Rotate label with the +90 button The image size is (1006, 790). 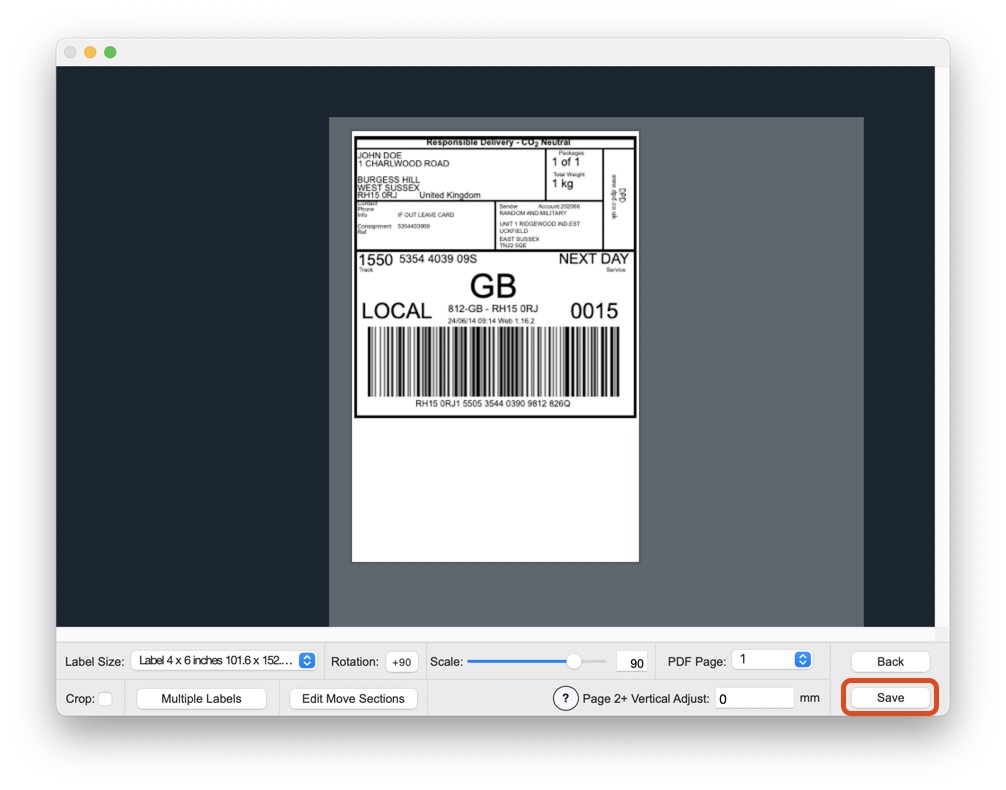[402, 662]
